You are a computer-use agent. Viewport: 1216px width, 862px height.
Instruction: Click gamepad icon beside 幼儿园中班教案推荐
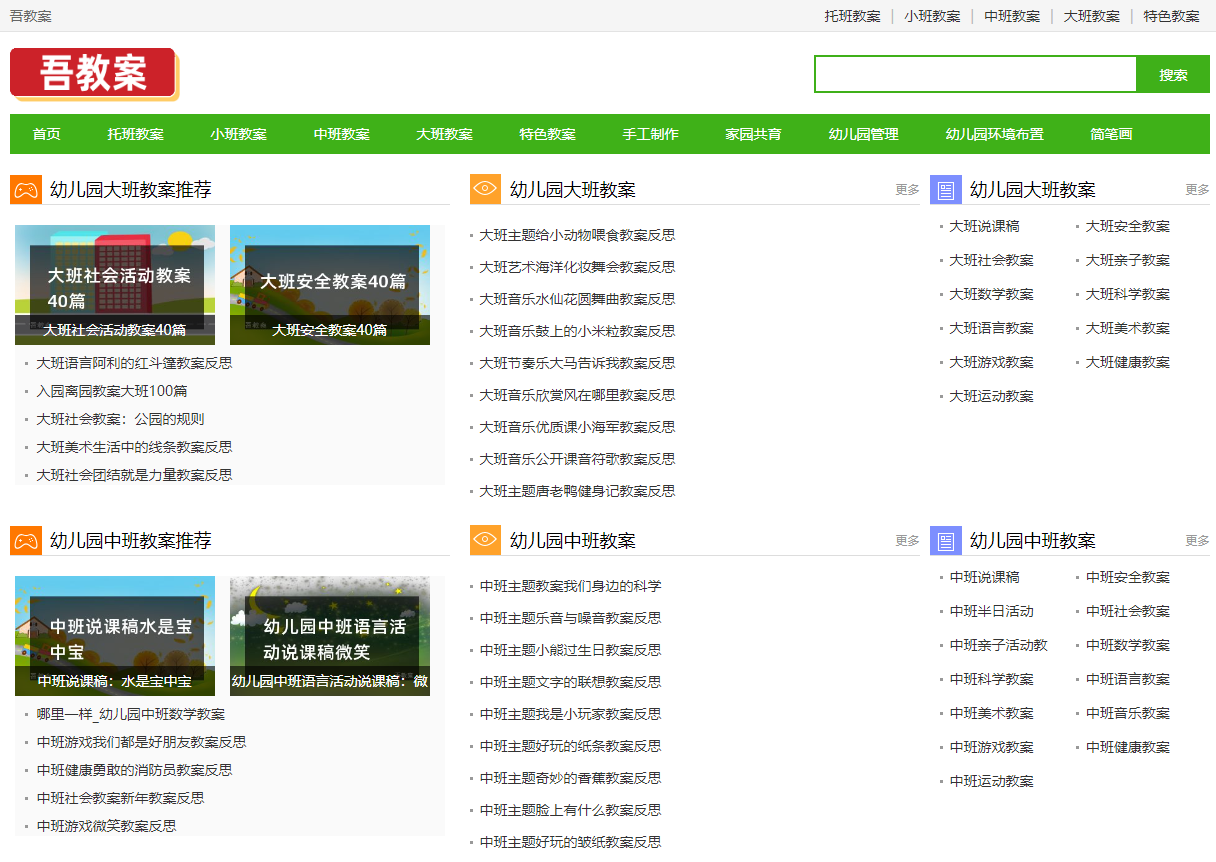point(26,540)
